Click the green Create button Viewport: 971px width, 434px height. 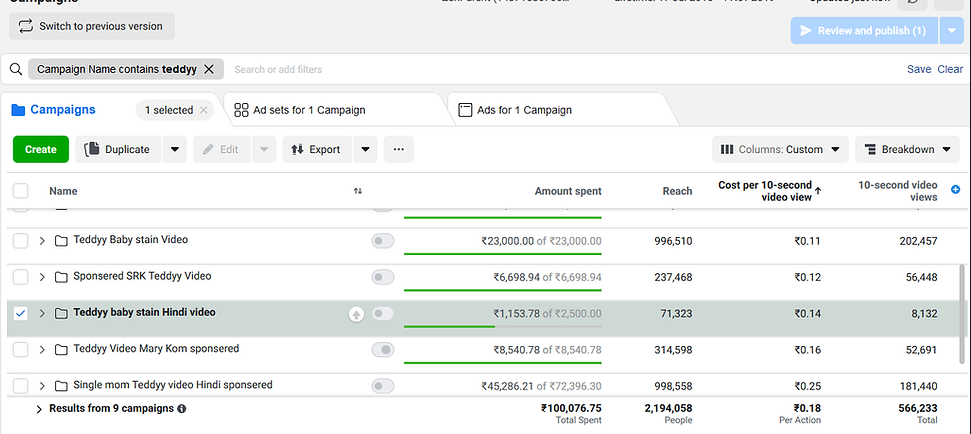click(x=41, y=150)
